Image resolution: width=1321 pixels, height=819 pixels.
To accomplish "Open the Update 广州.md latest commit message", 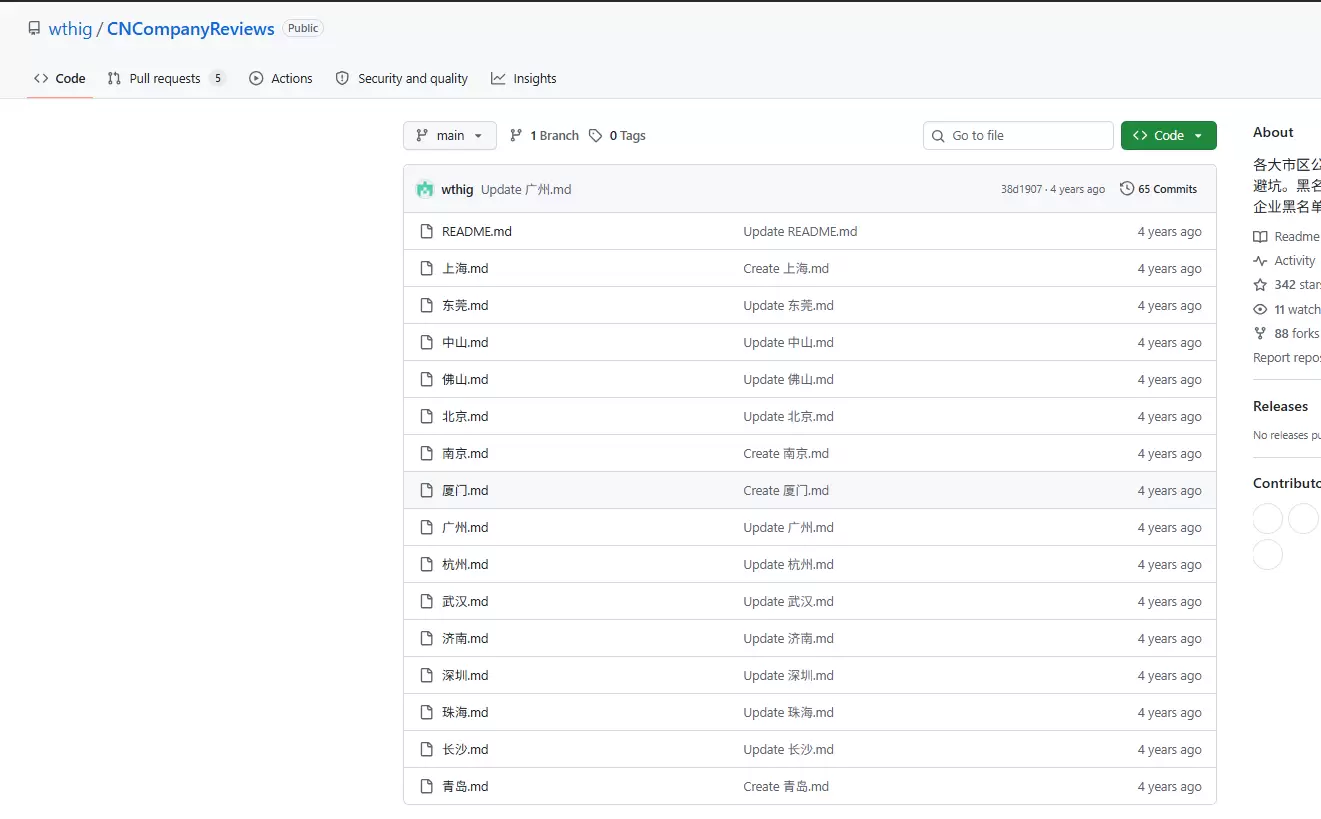I will coord(526,189).
